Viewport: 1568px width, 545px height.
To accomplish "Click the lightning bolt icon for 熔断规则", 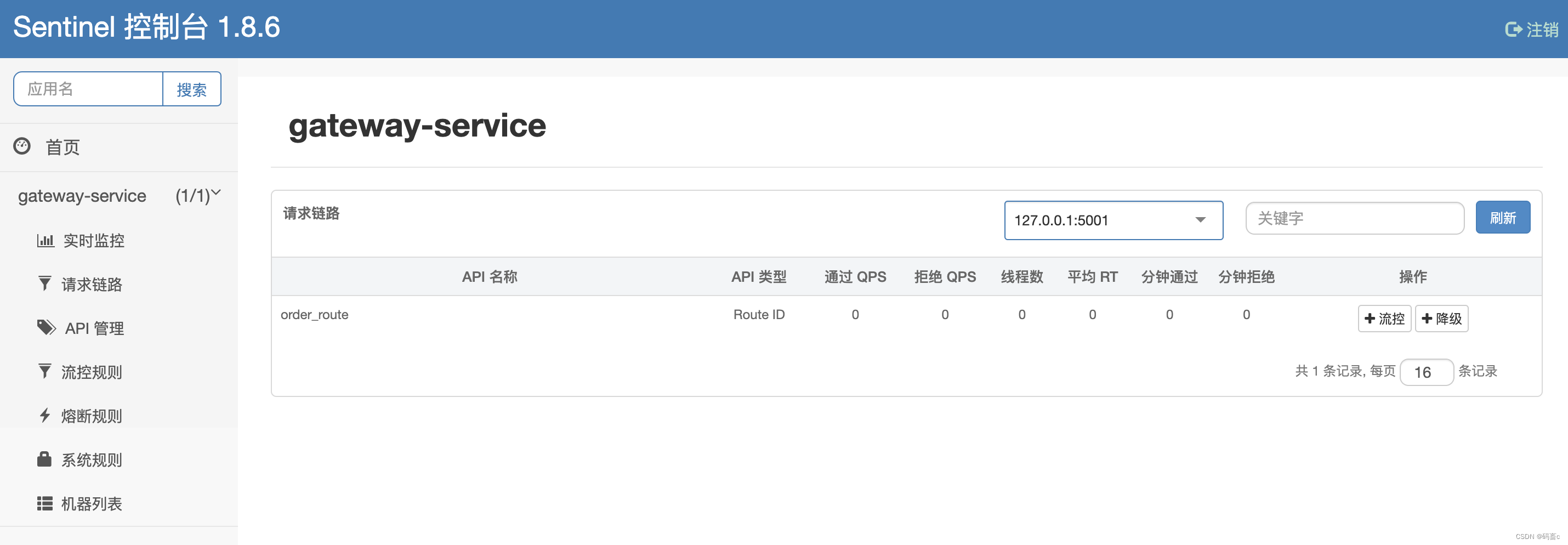I will click(x=44, y=415).
